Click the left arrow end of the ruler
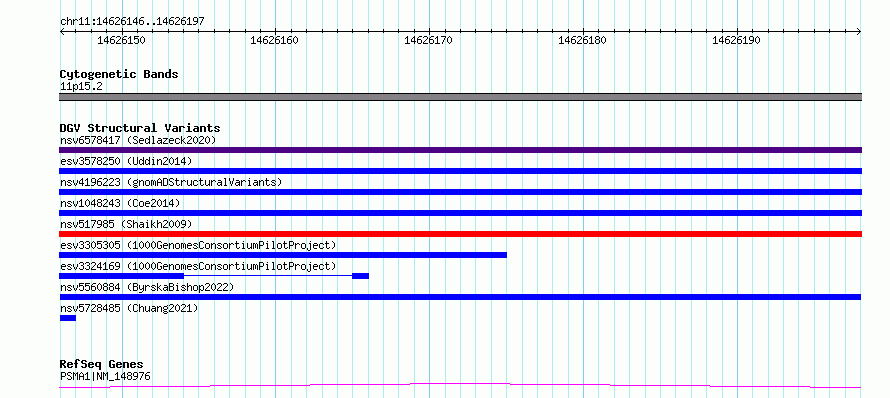Screen dimensions: 890x398 click(62, 32)
